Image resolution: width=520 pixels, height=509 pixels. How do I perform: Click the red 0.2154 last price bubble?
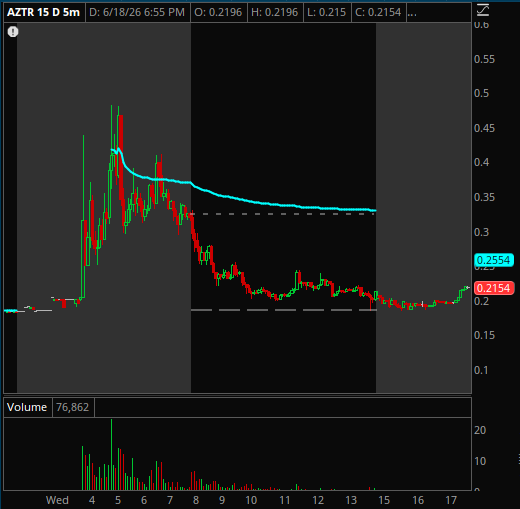click(494, 288)
